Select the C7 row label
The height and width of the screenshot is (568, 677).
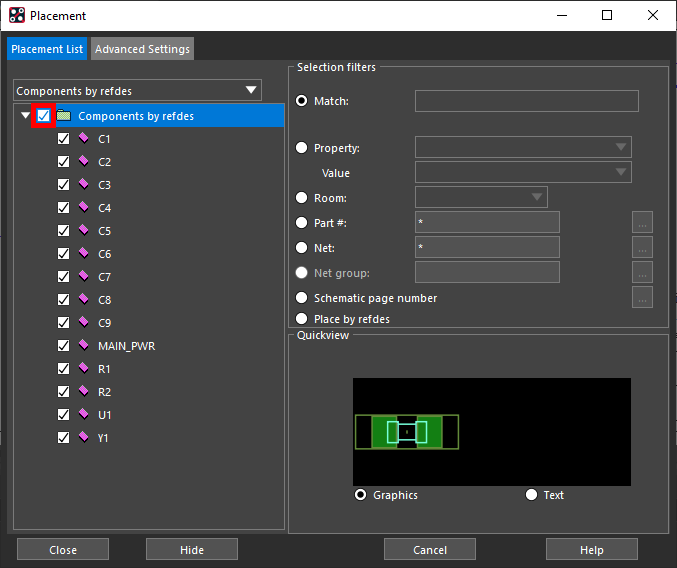click(x=104, y=277)
